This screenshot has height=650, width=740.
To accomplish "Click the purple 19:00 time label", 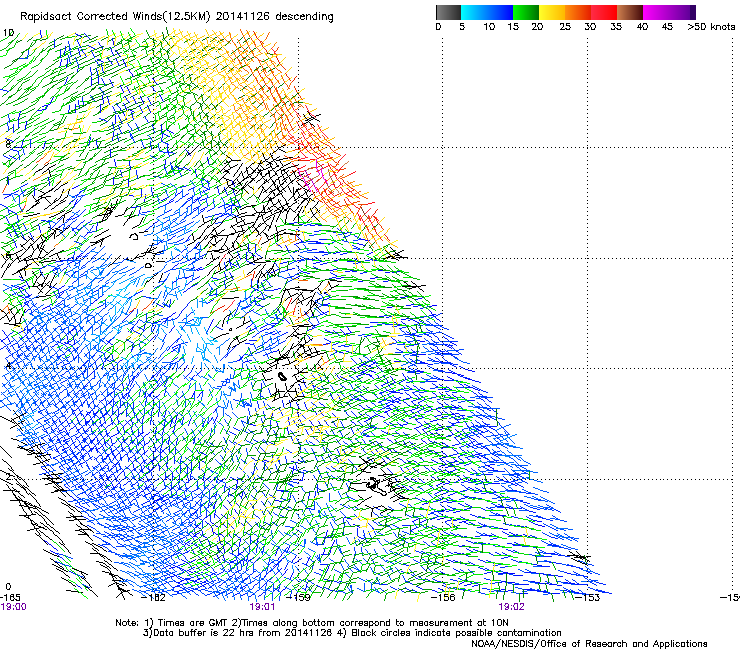I will (x=14, y=607).
